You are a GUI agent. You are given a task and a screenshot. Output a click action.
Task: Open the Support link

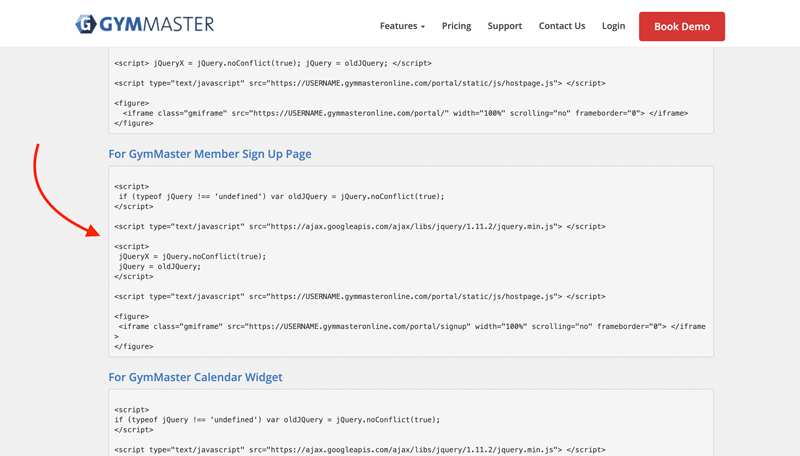pyautogui.click(x=505, y=26)
